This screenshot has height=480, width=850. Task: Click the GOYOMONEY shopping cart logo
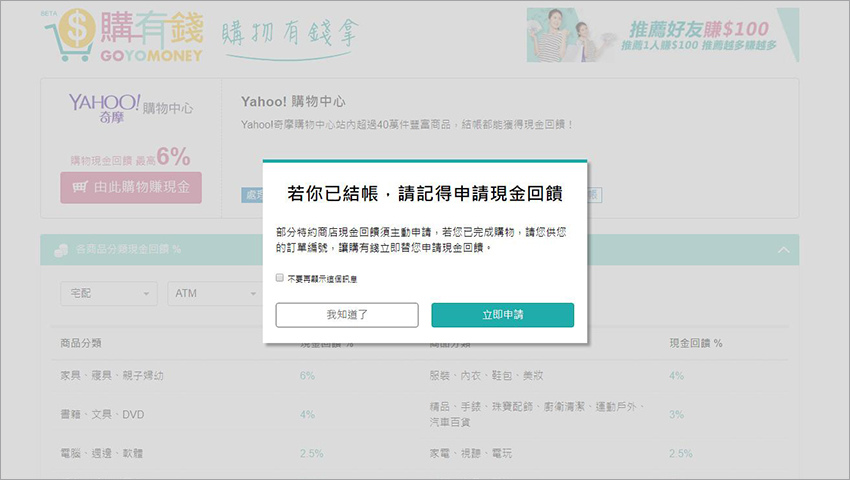(x=125, y=35)
